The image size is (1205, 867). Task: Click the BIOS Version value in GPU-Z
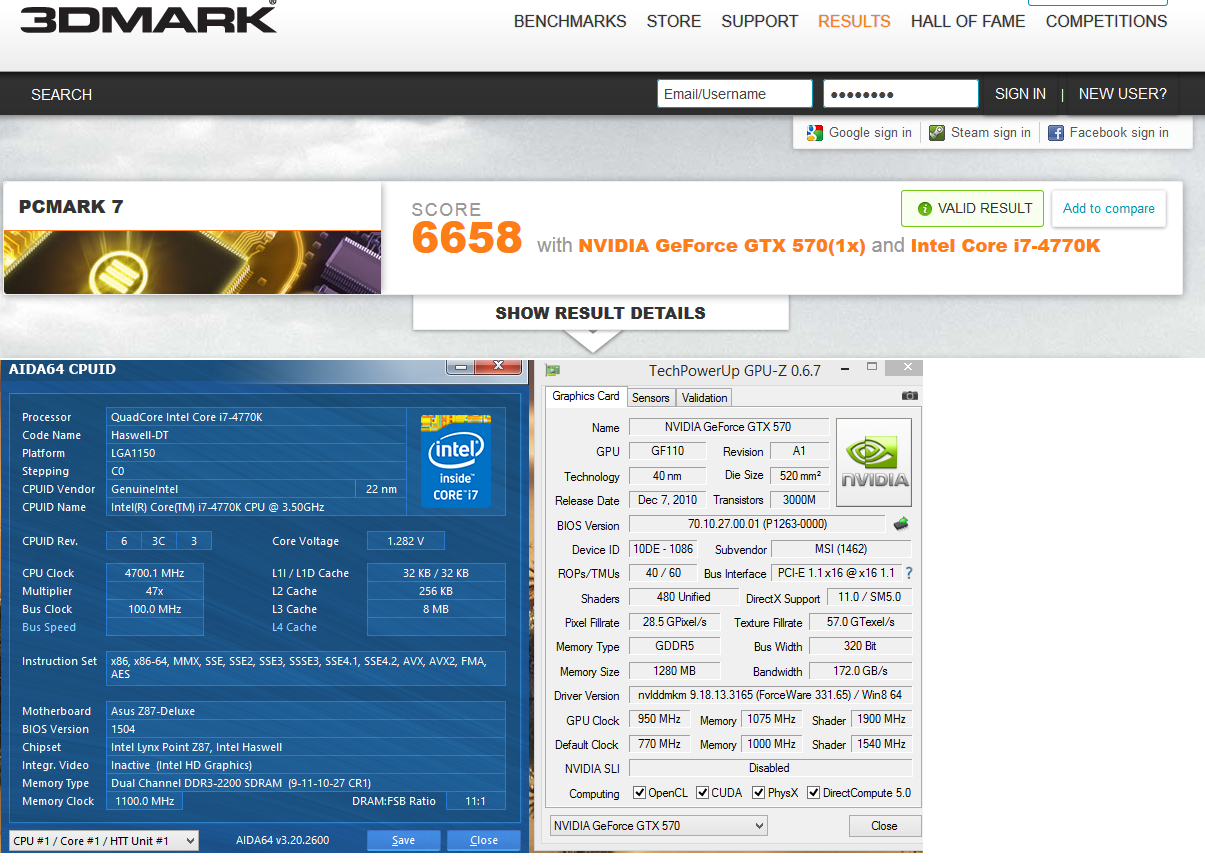pyautogui.click(x=757, y=524)
